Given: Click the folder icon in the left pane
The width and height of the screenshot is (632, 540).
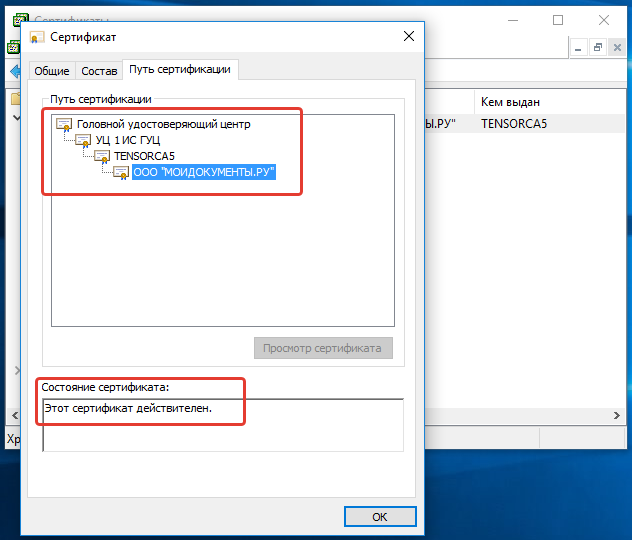Looking at the screenshot, I should 15,99.
